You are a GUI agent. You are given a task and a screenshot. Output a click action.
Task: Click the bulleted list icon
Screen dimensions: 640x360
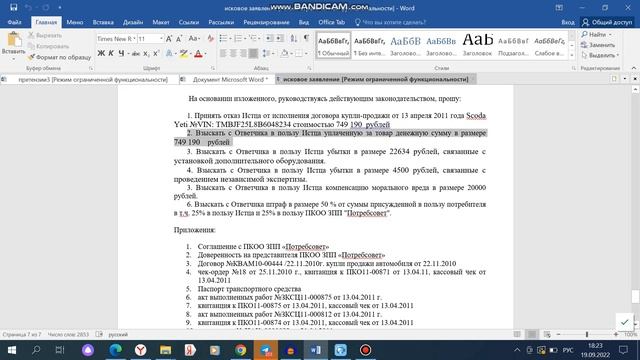[x=223, y=38]
